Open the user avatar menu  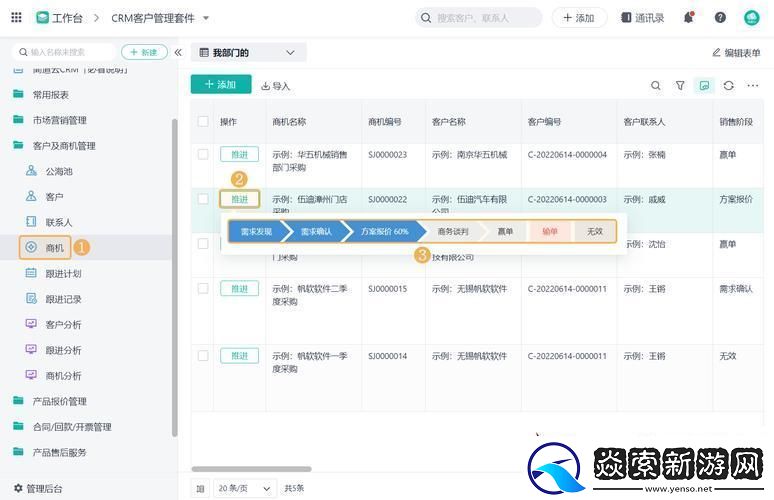click(751, 18)
